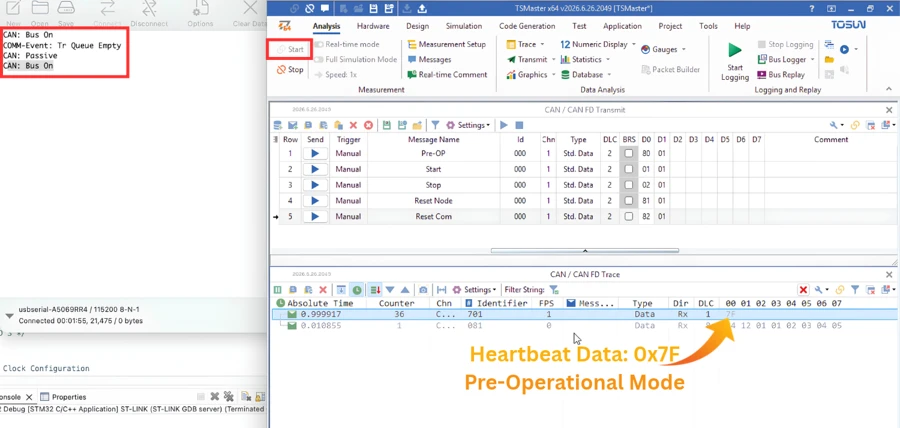Image resolution: width=900 pixels, height=428 pixels.
Task: Toggle BRS checkbox for Reset Com row
Action: (629, 217)
